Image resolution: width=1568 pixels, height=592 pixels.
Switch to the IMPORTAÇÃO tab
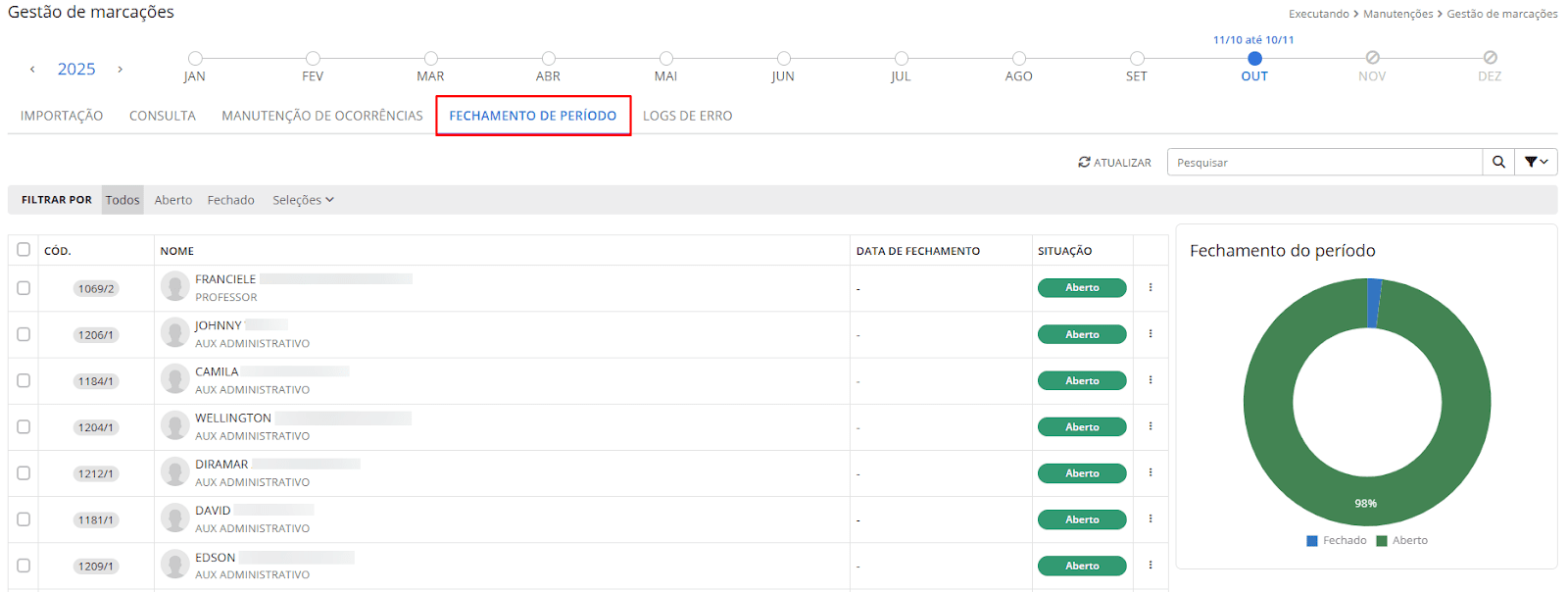click(x=62, y=116)
